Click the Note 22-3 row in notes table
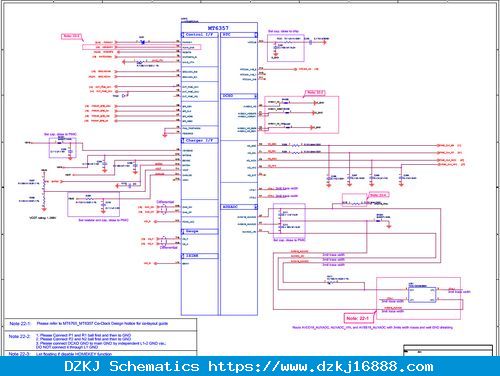500x376 pixels. coord(100,354)
